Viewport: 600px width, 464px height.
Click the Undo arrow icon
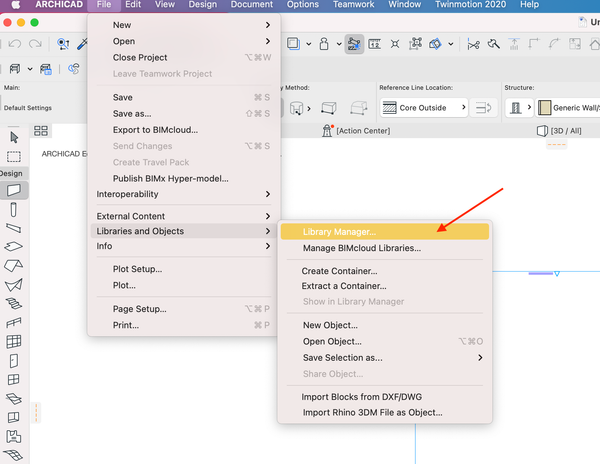(15, 44)
